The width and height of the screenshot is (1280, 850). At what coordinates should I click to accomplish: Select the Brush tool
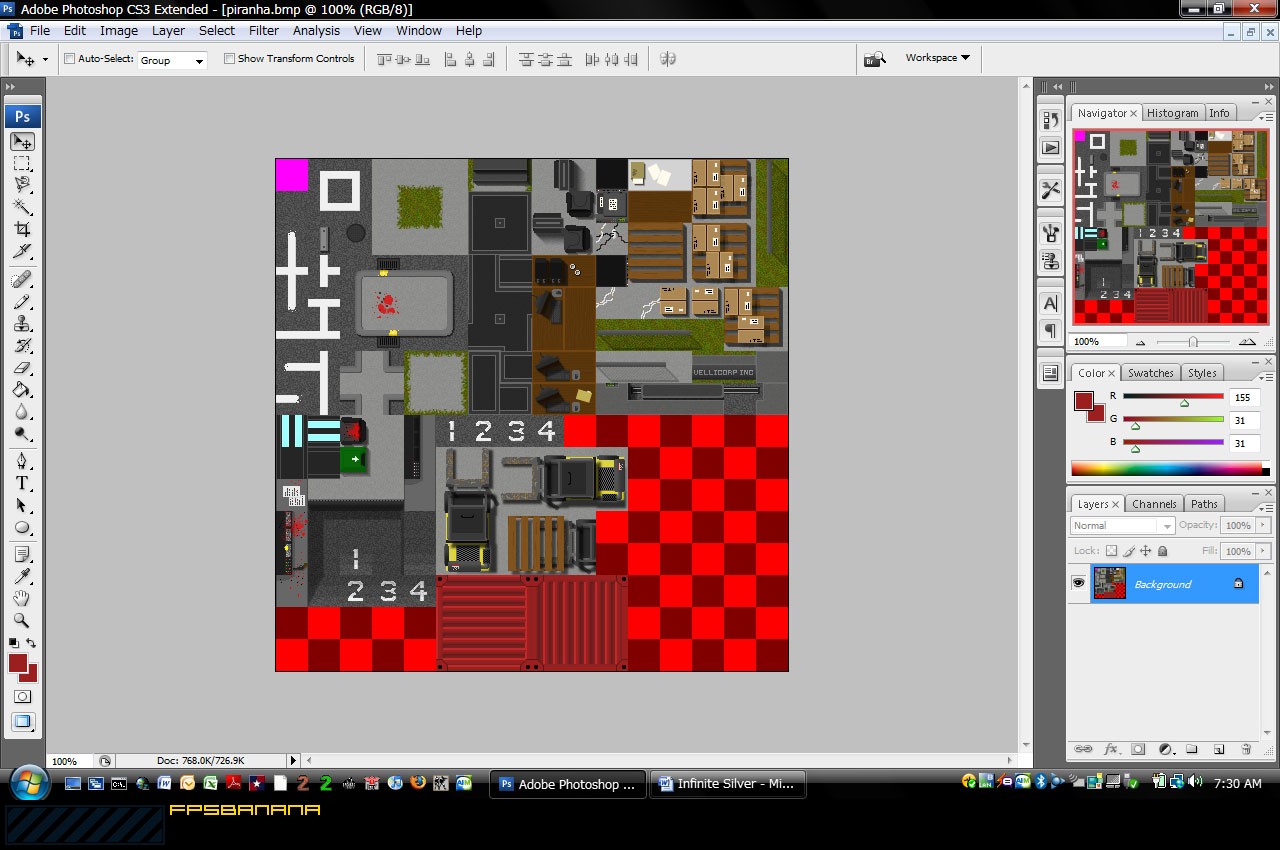[22, 301]
